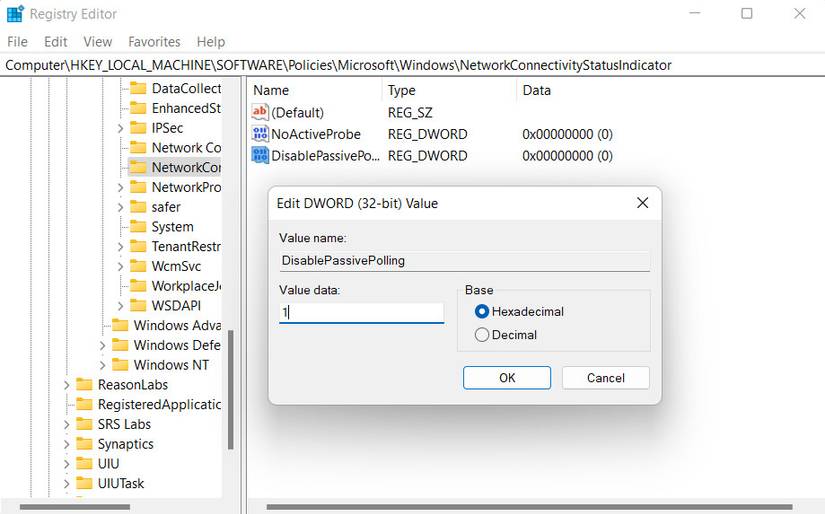Viewport: 825px width, 514px height.
Task: Click the selected NetworkCor folder icon
Action: point(138,167)
